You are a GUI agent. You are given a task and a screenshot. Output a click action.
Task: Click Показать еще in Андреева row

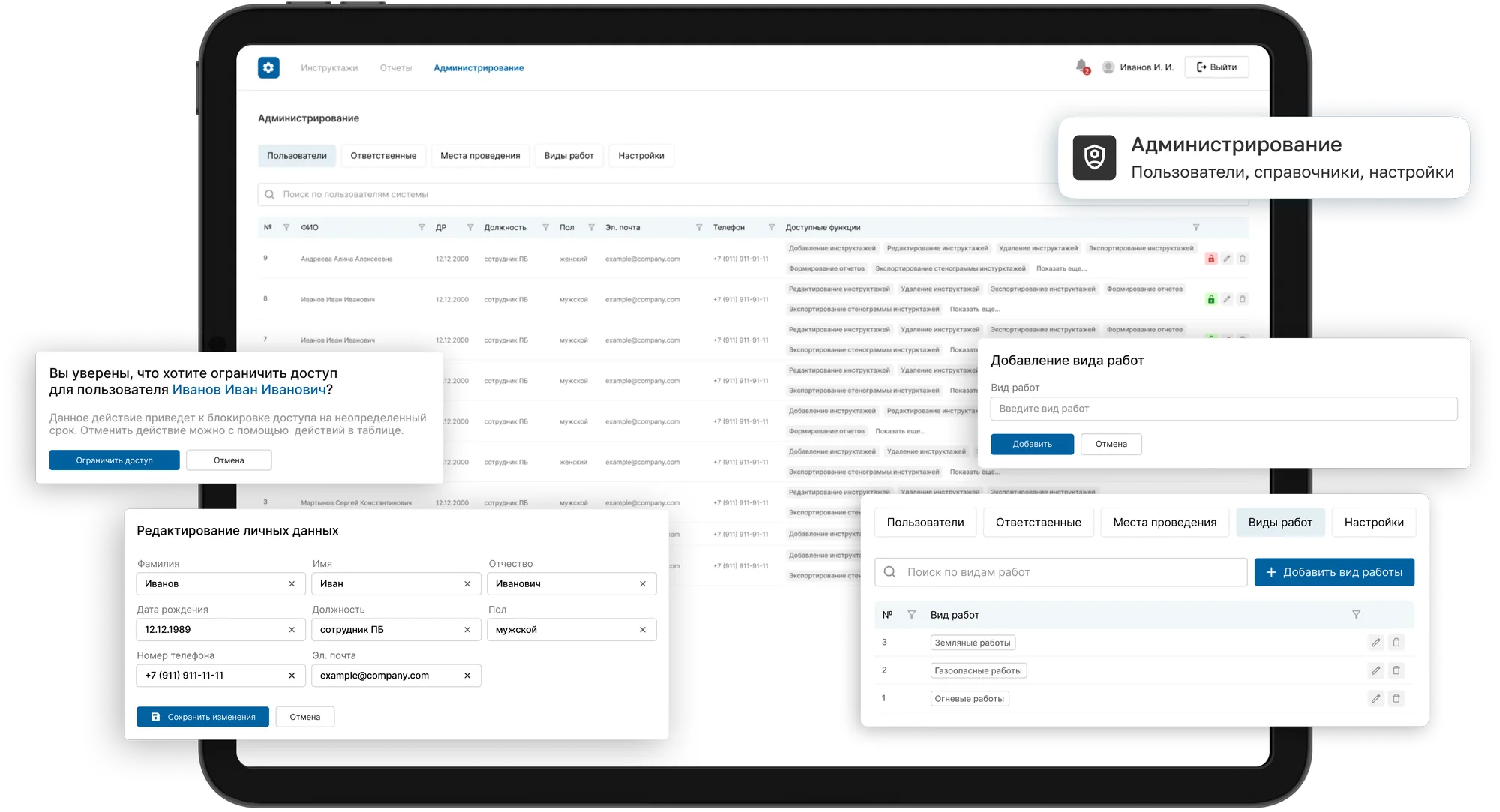1061,268
